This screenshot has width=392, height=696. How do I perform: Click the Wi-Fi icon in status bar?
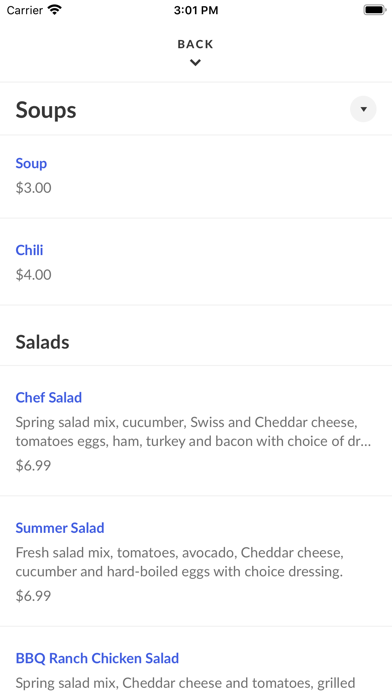click(55, 10)
